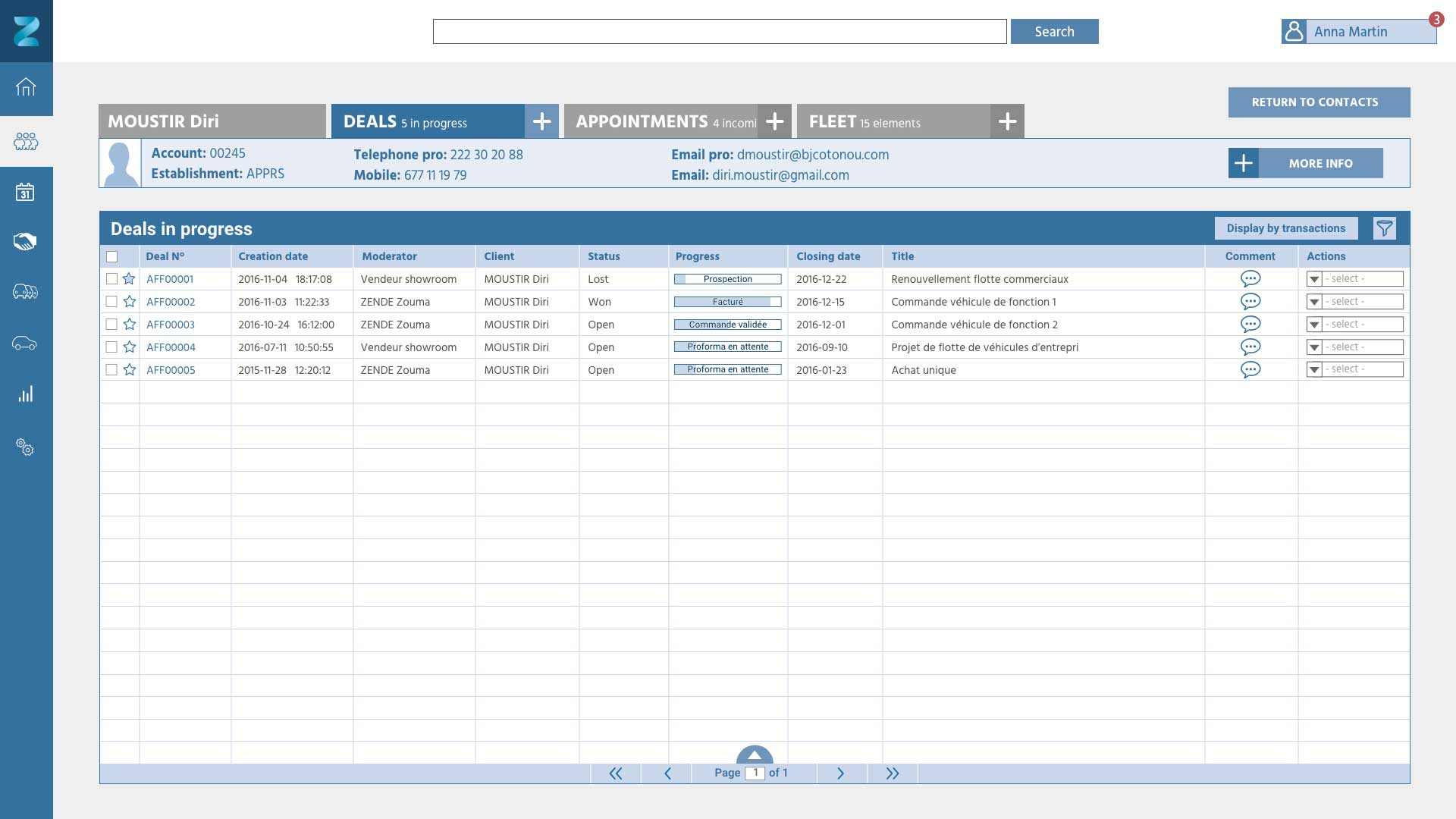Open the vehicle fleet icon in sidebar
This screenshot has width=1456, height=819.
25,292
